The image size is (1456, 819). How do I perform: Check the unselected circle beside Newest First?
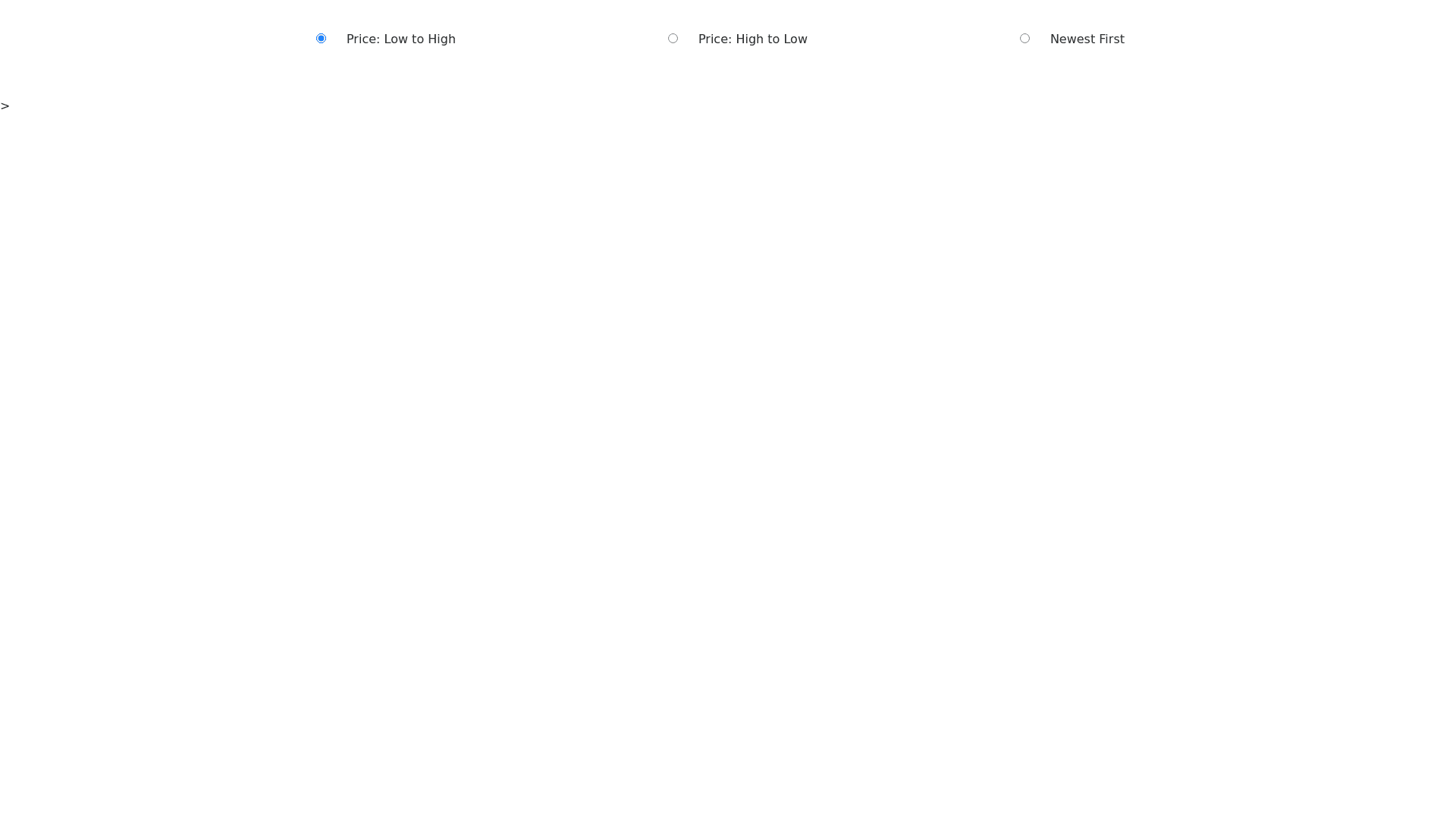[x=1025, y=39]
